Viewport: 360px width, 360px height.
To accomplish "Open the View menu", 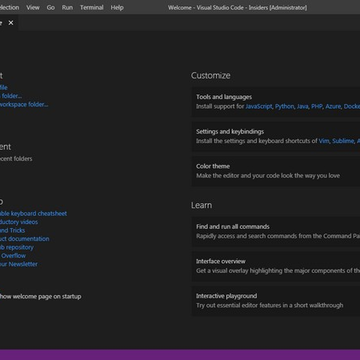I will click(x=33, y=7).
